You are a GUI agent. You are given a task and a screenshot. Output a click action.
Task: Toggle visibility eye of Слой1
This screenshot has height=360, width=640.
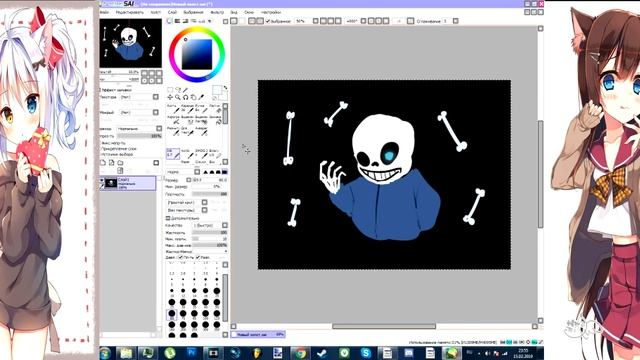tap(102, 180)
